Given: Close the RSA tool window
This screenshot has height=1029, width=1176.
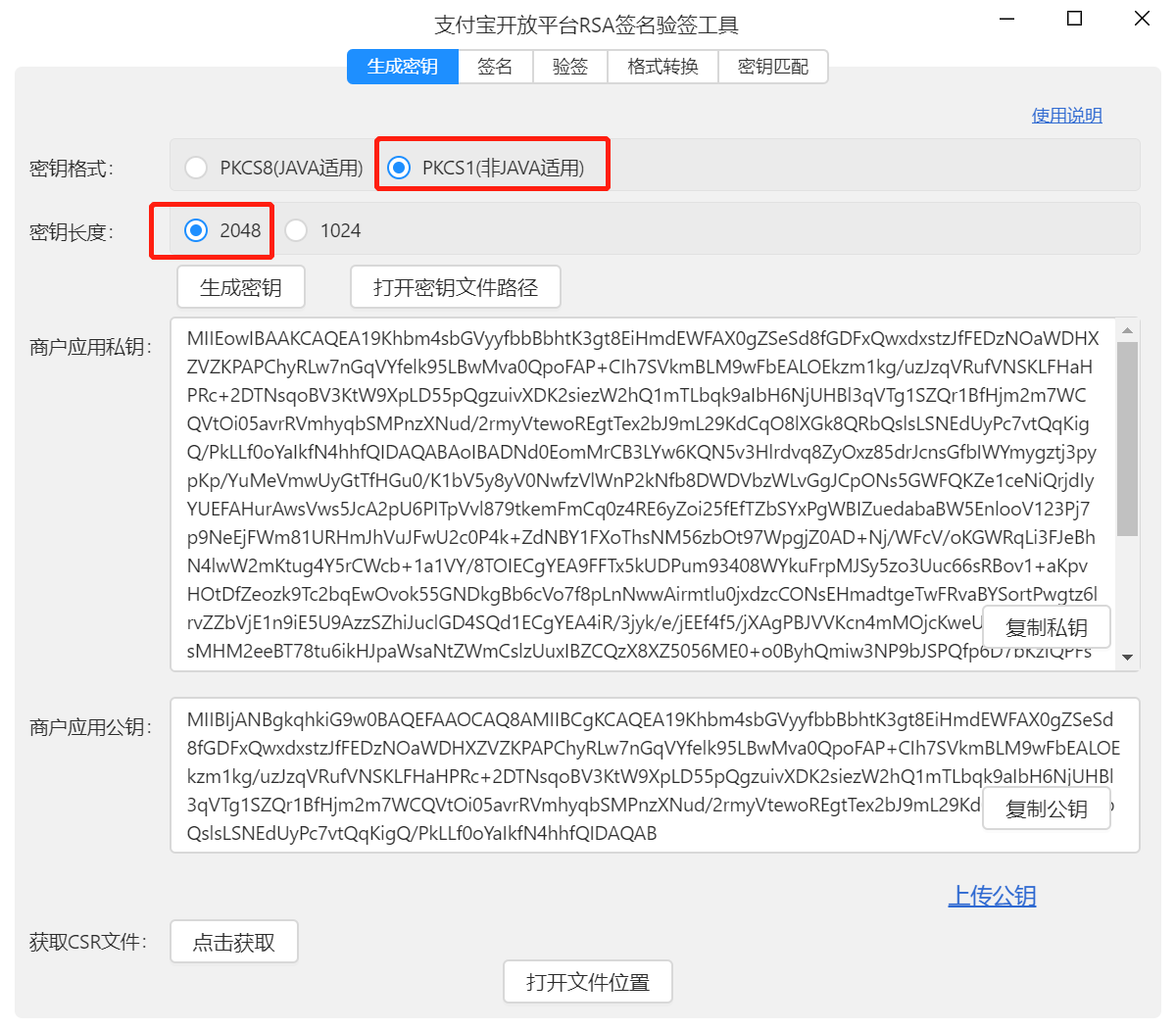Looking at the screenshot, I should pyautogui.click(x=1142, y=19).
